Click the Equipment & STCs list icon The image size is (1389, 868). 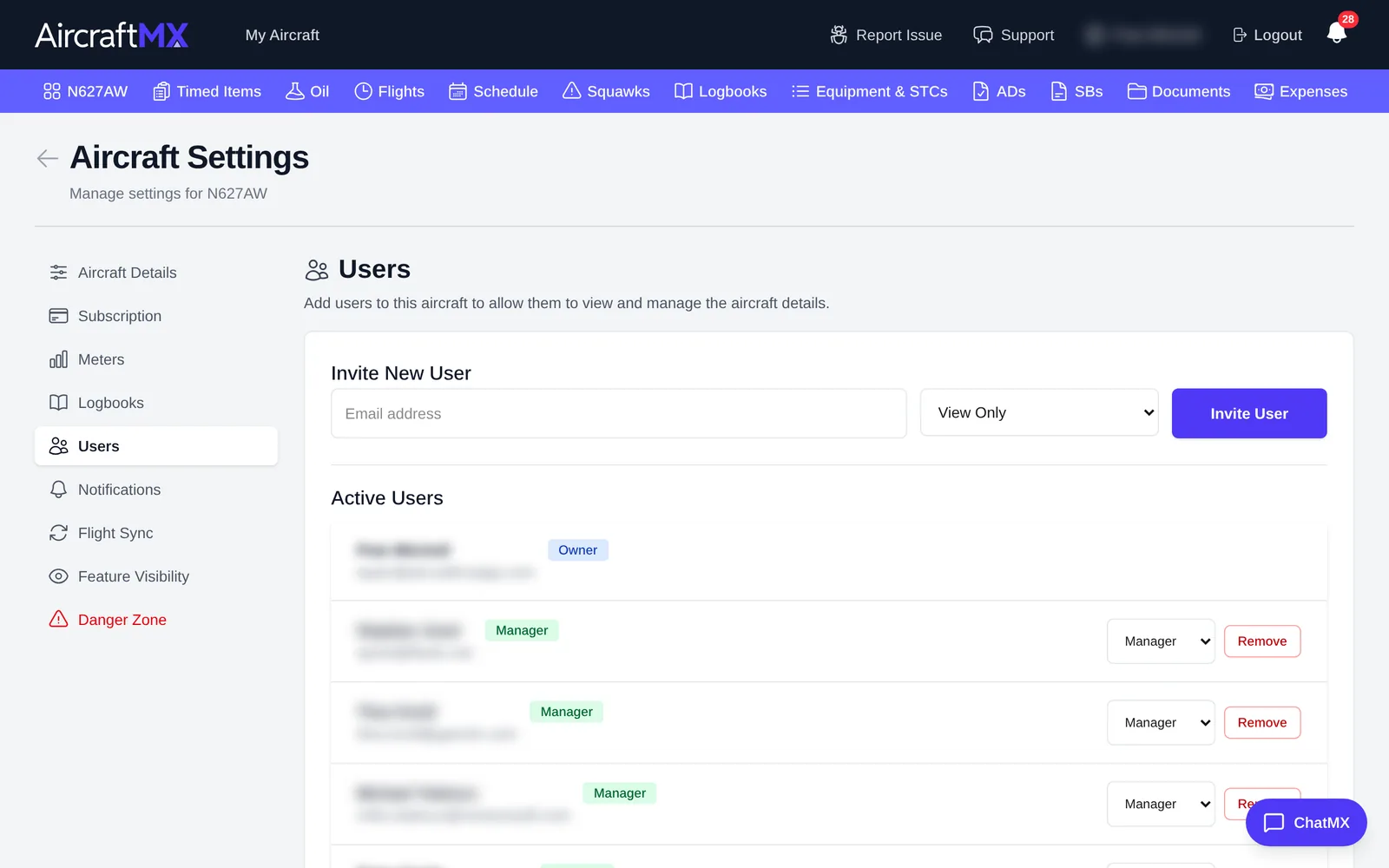pos(800,91)
